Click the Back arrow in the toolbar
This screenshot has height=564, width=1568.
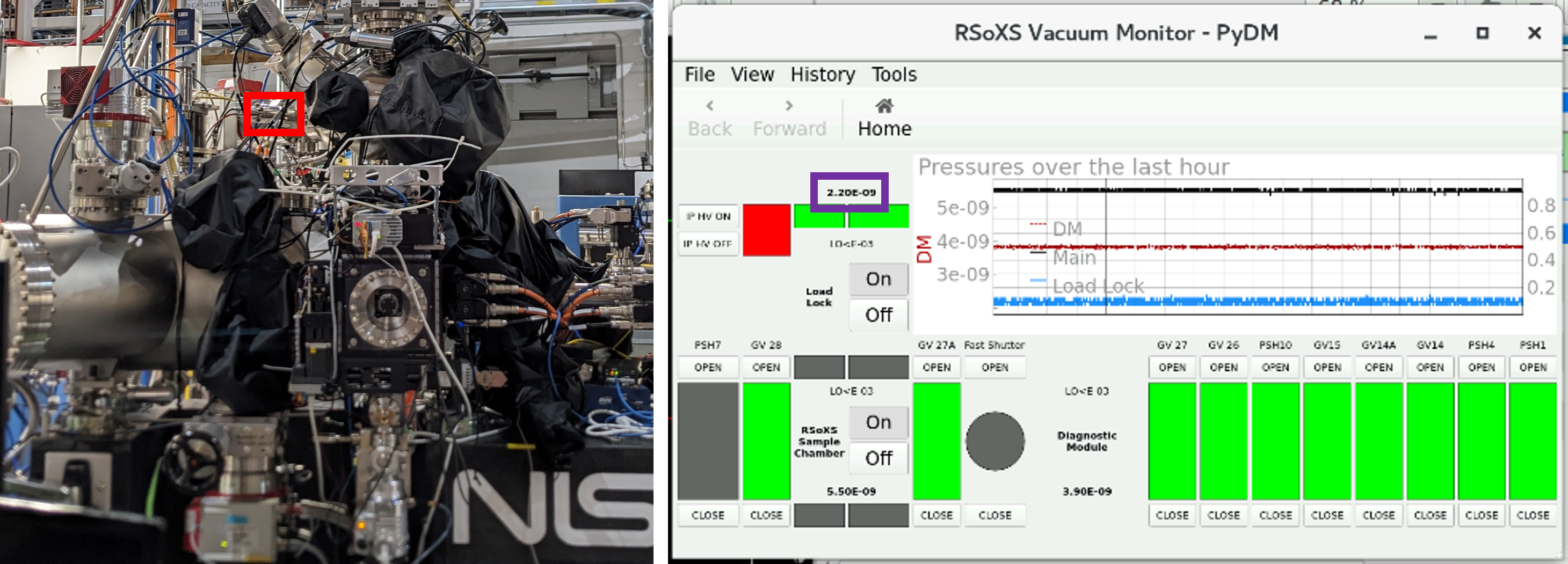(710, 106)
